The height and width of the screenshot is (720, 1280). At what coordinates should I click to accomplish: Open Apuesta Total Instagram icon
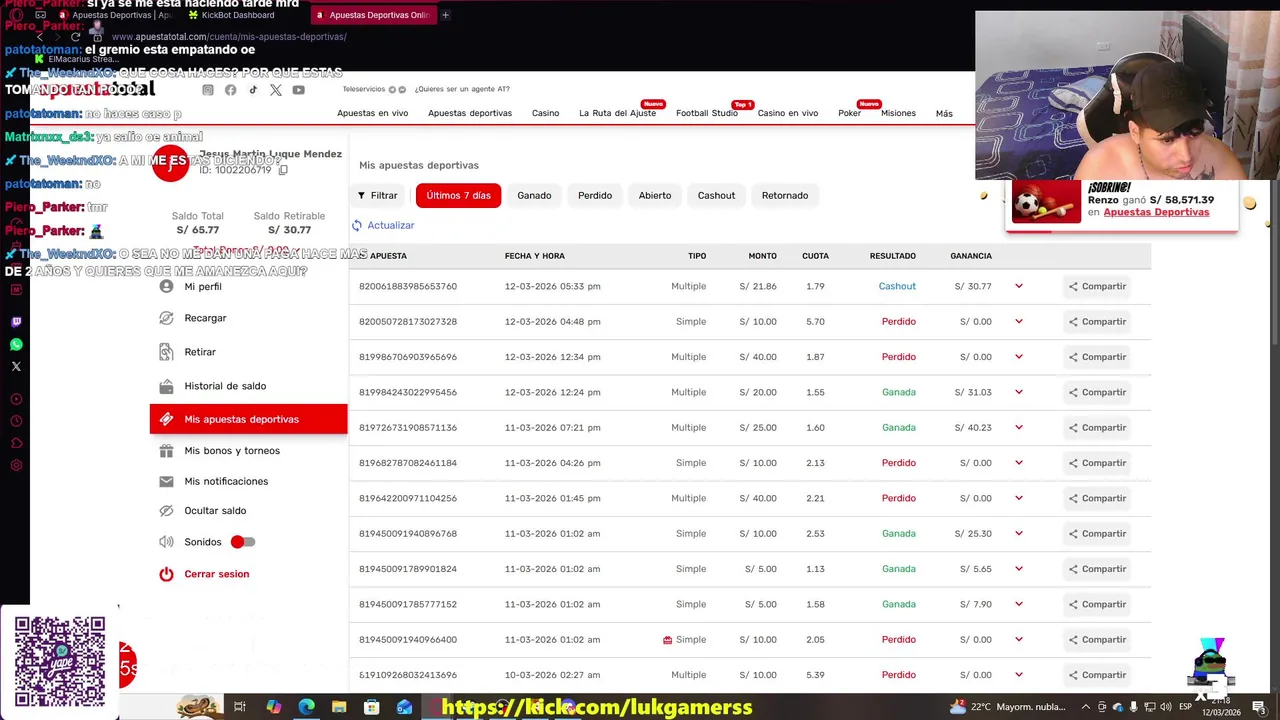tap(208, 90)
